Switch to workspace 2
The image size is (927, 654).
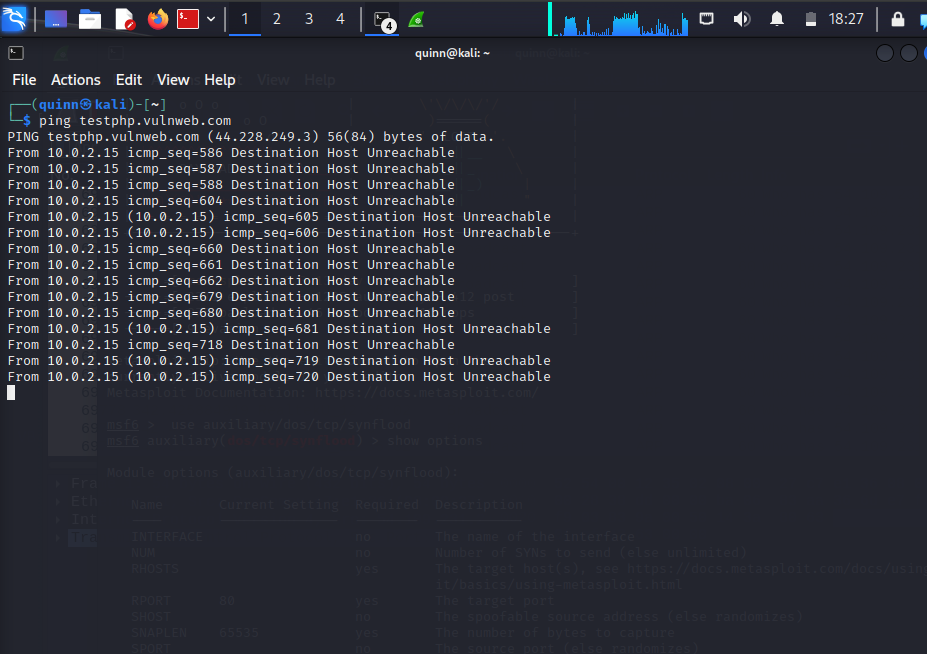point(277,19)
